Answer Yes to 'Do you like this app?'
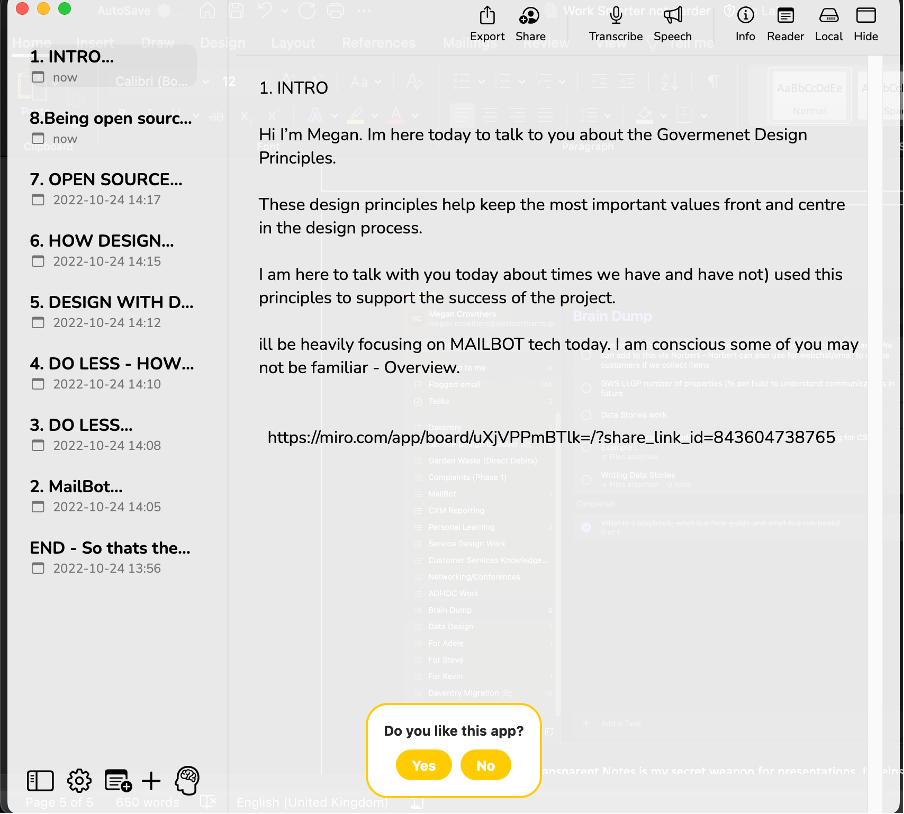Image resolution: width=904 pixels, height=814 pixels. [x=424, y=766]
